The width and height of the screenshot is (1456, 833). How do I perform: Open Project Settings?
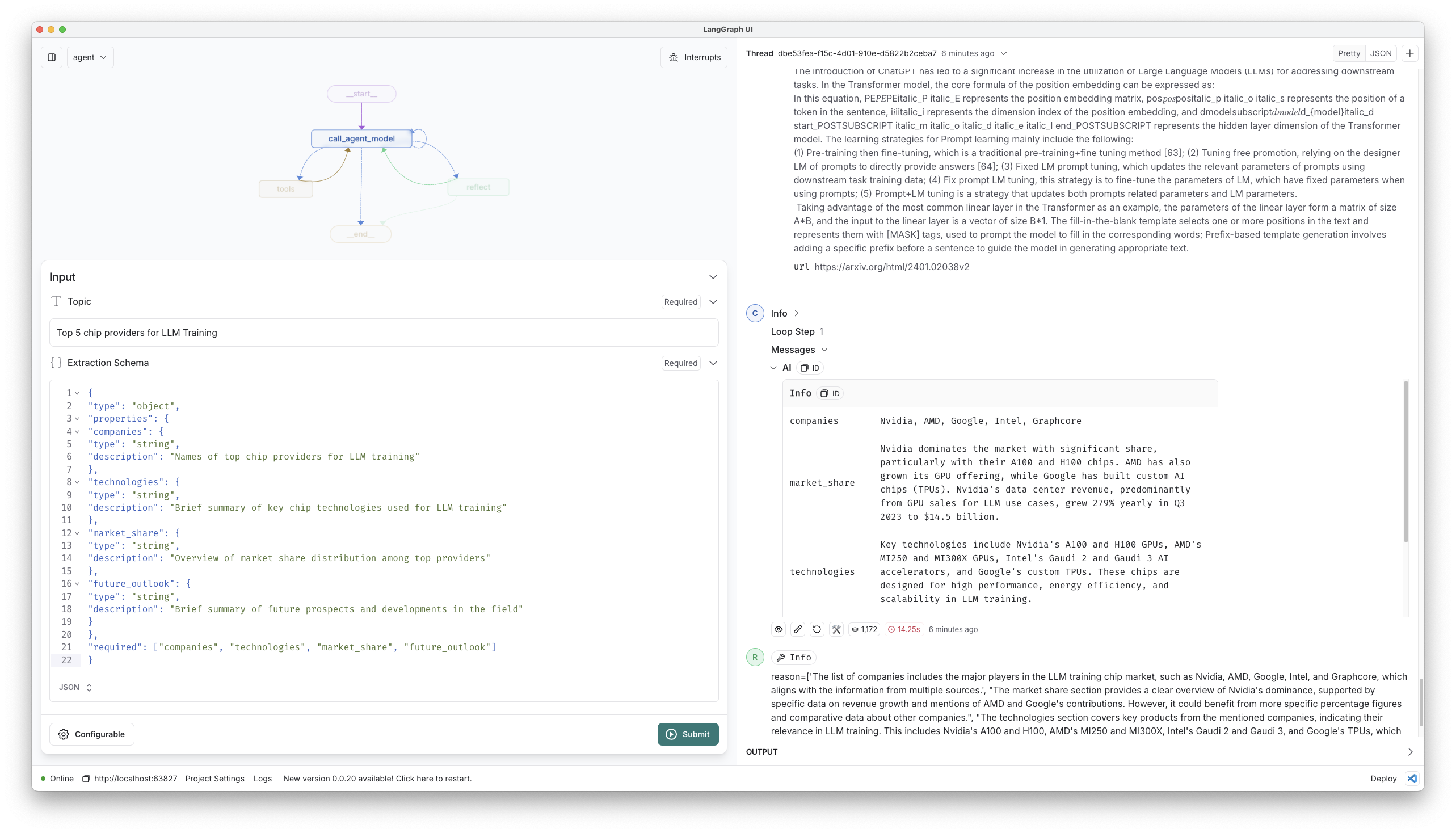click(x=214, y=779)
